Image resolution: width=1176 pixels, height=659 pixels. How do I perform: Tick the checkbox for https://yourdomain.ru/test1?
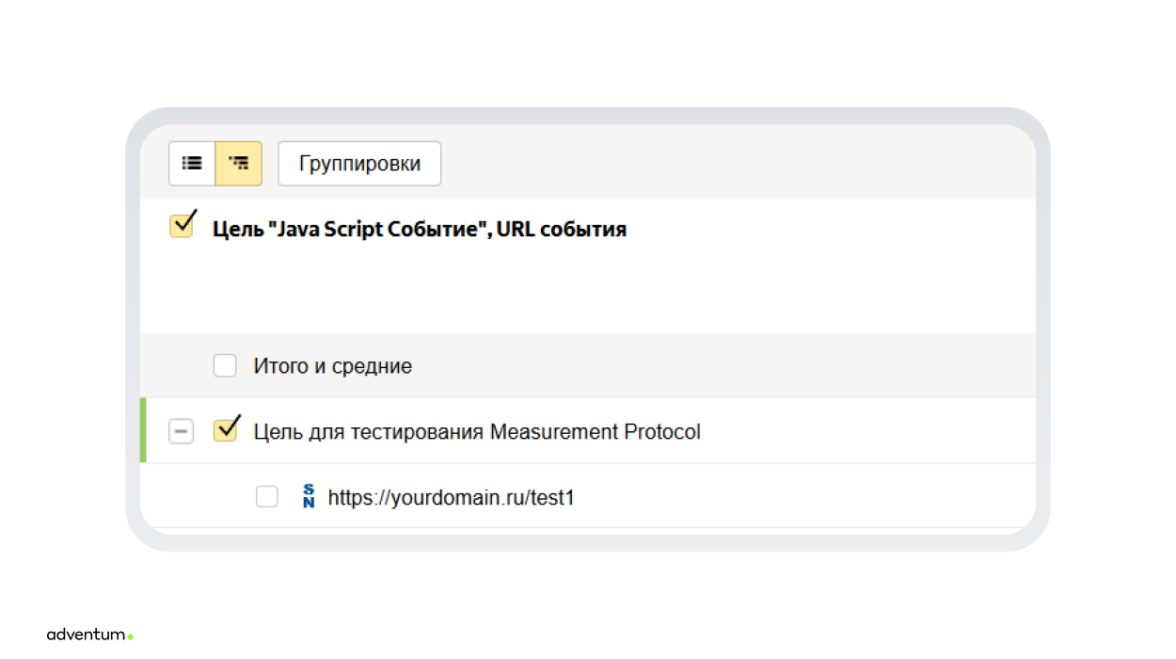click(267, 497)
